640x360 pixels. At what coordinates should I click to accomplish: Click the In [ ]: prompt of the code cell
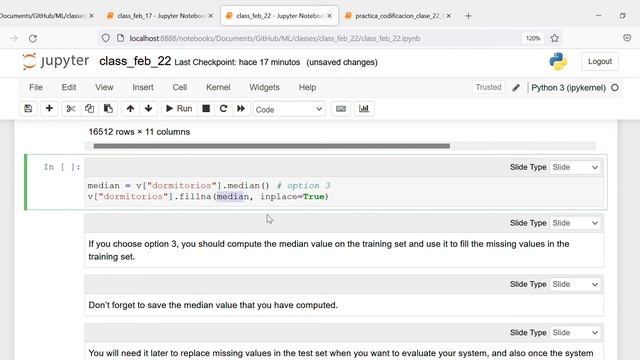[x=62, y=167]
